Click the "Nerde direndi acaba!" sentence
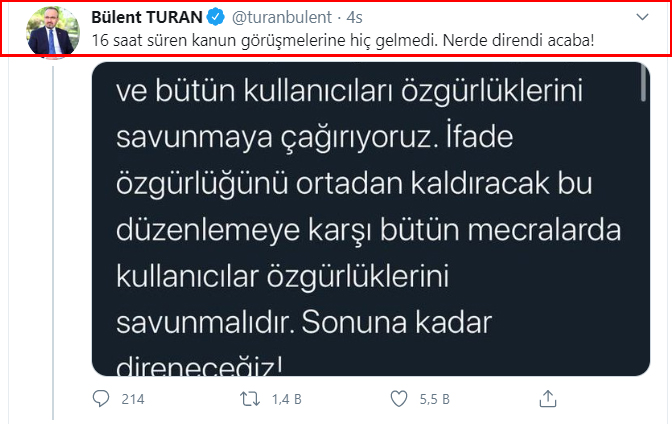 click(x=519, y=40)
